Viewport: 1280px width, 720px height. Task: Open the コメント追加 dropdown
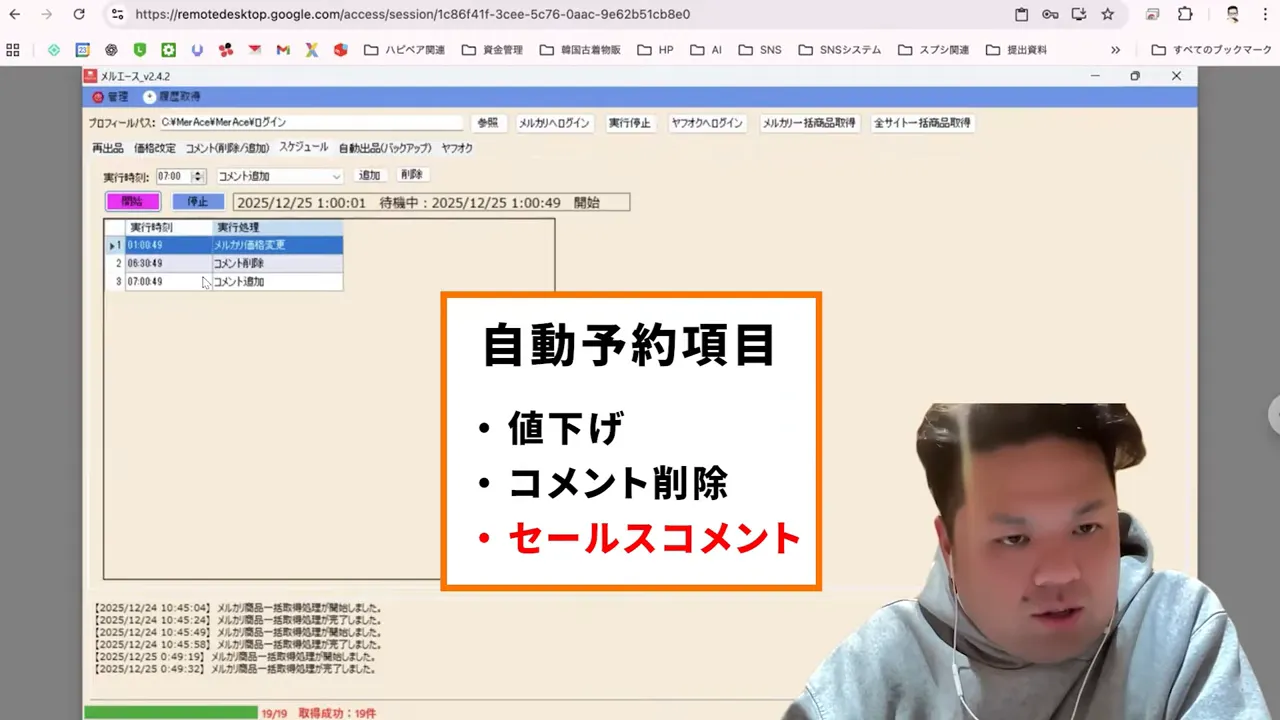[336, 174]
